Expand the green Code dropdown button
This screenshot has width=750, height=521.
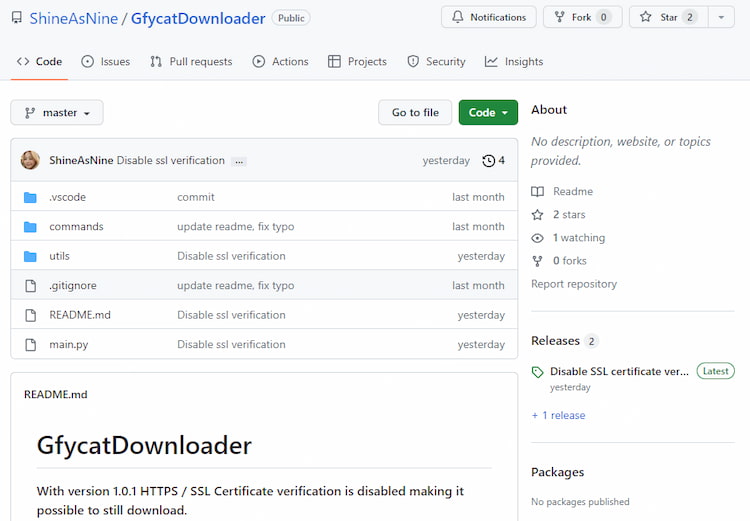(x=488, y=113)
